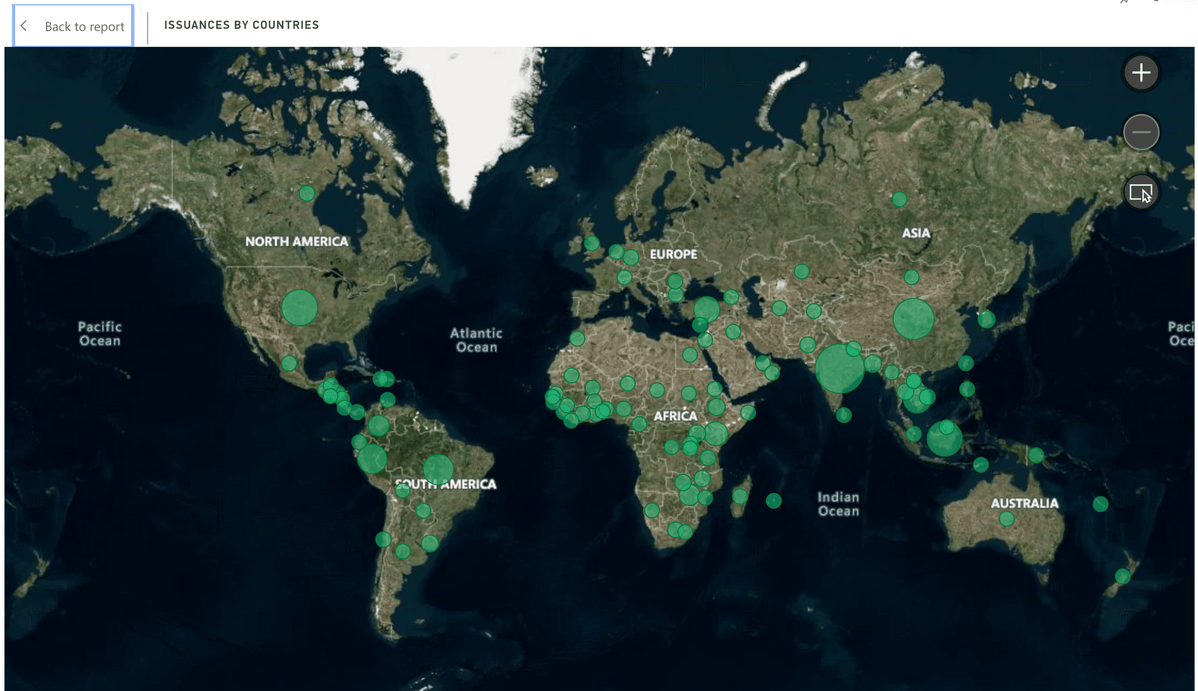Screen dimensions: 1198x691
Task: Select the bubble over Sri Lanka
Action: coord(843,415)
